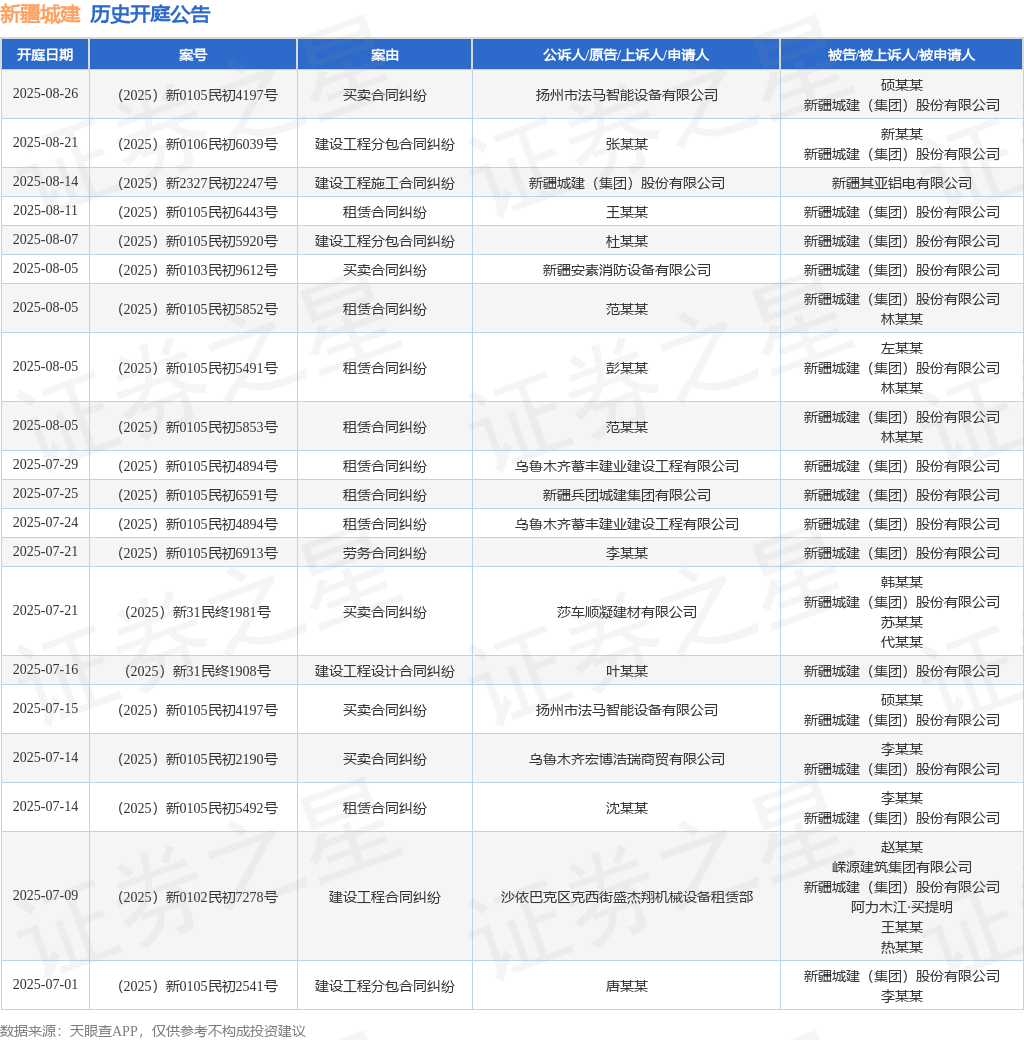
Task: Click the 历史开庭公告 heading
Action: (x=150, y=14)
